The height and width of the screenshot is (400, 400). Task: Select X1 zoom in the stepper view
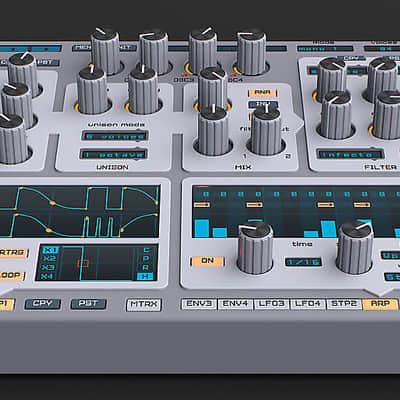(x=50, y=250)
